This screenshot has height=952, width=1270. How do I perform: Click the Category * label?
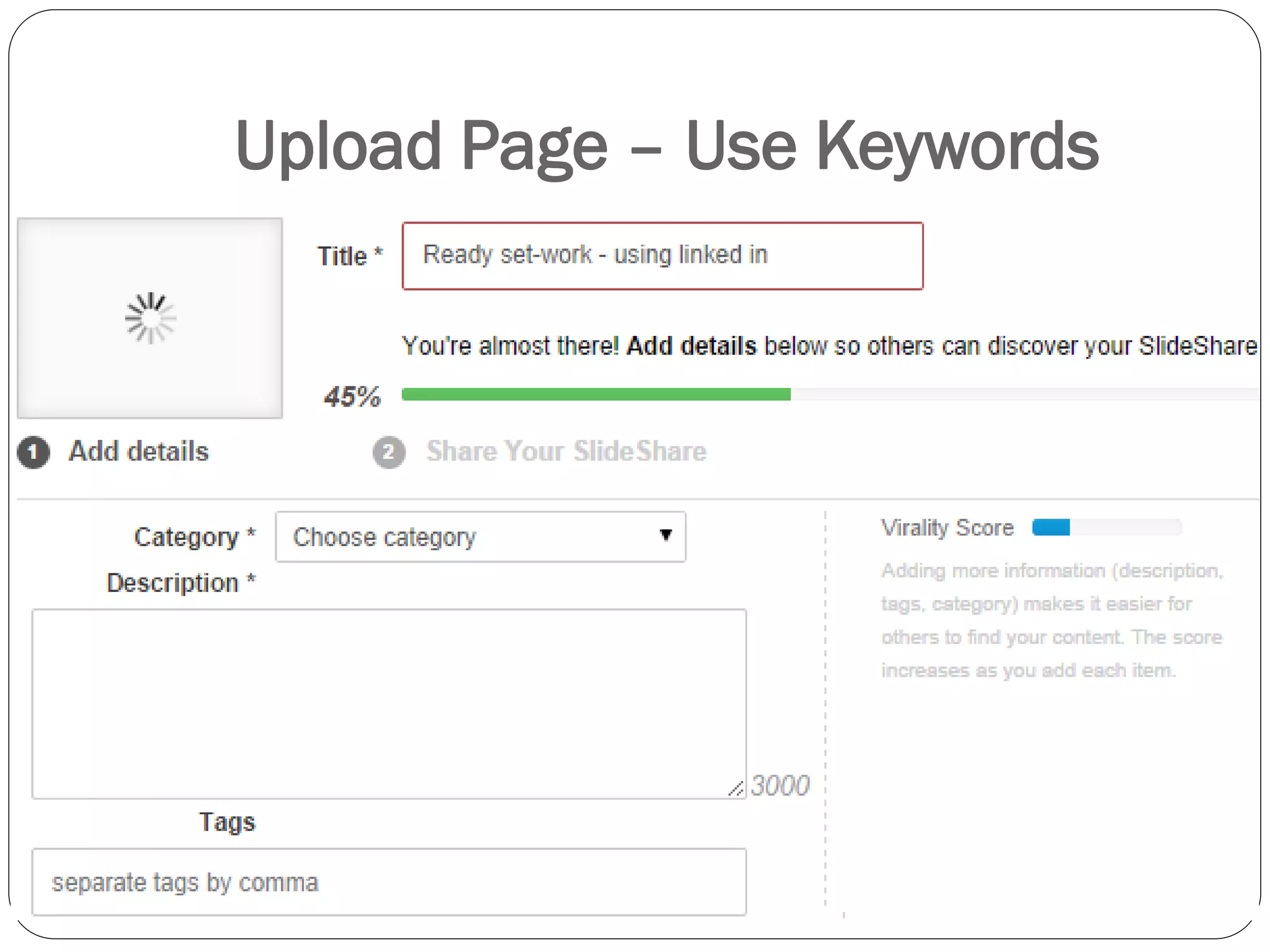coord(195,537)
